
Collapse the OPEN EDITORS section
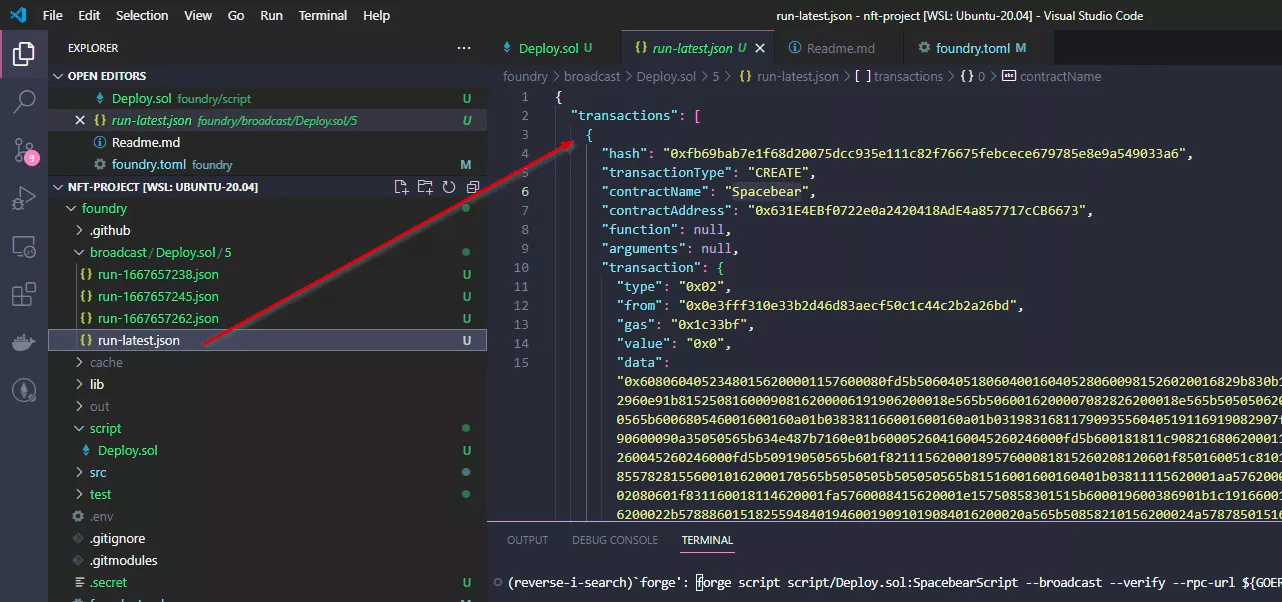click(58, 76)
